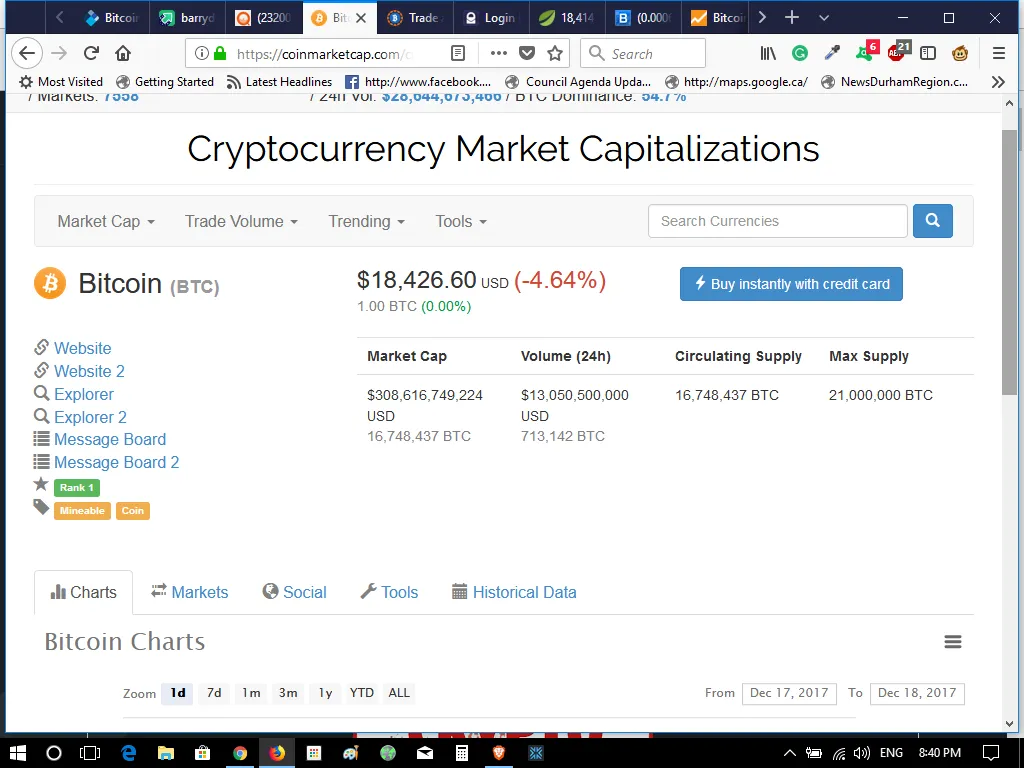Open the Facebook bookmark
This screenshot has width=1024, height=768.
coord(418,82)
